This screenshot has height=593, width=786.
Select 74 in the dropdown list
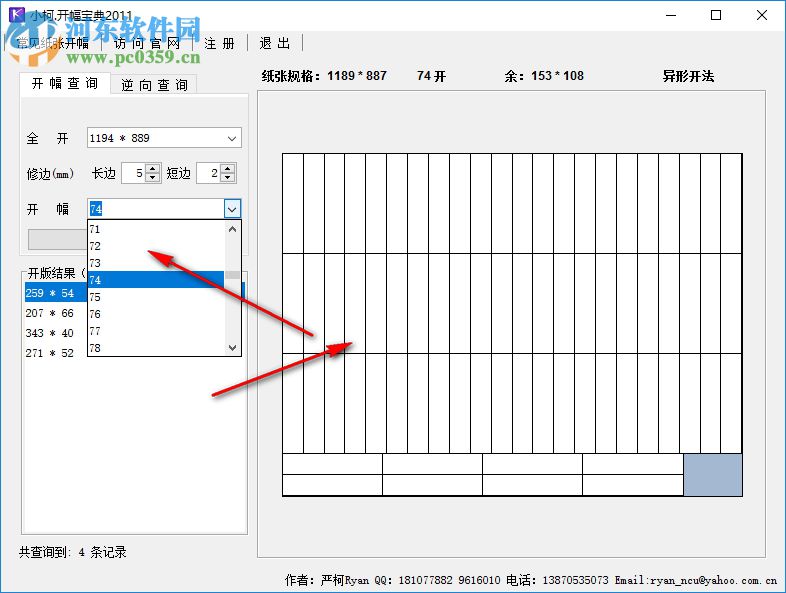coord(156,280)
